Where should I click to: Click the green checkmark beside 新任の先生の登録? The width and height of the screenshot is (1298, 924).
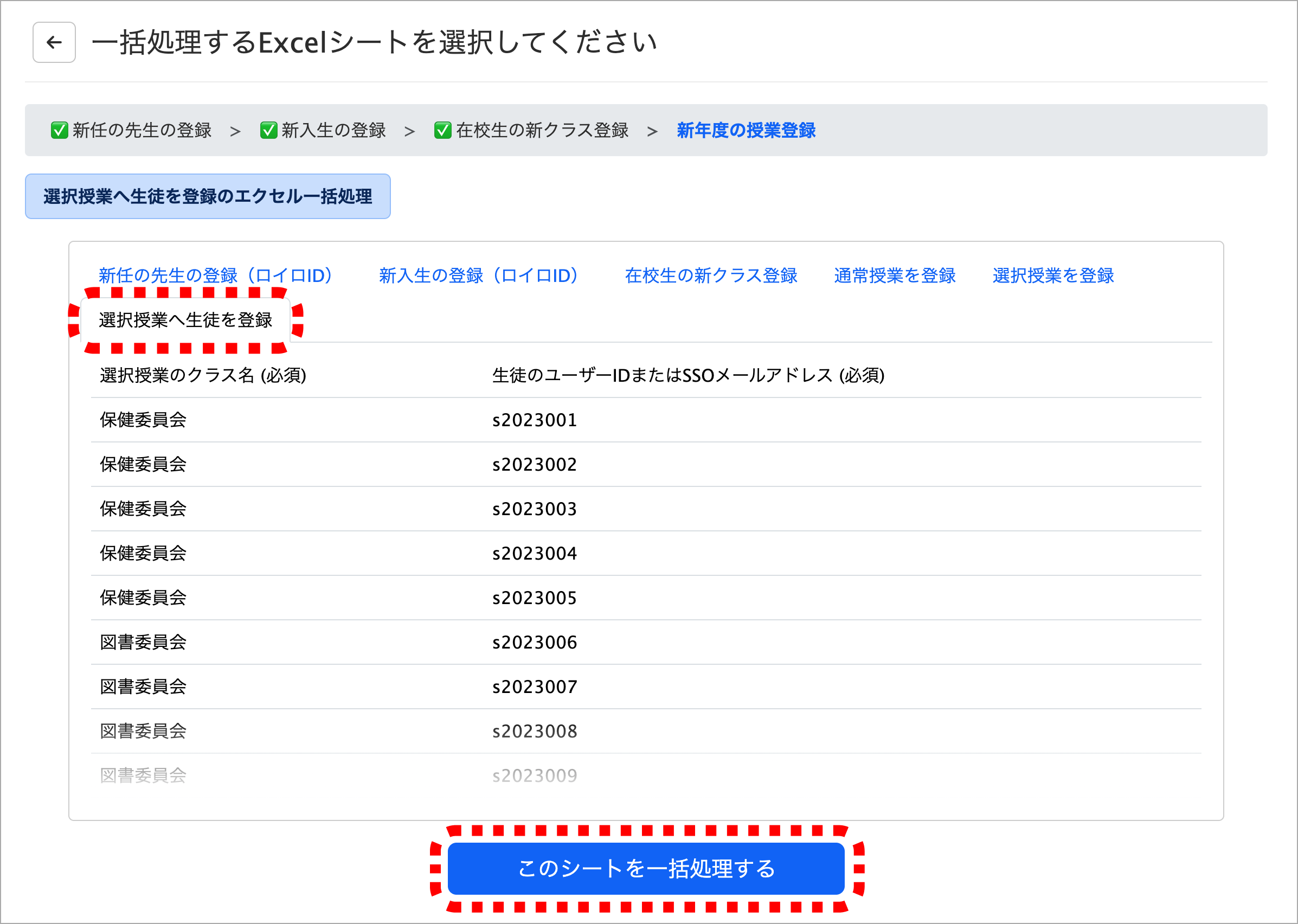pos(59,130)
